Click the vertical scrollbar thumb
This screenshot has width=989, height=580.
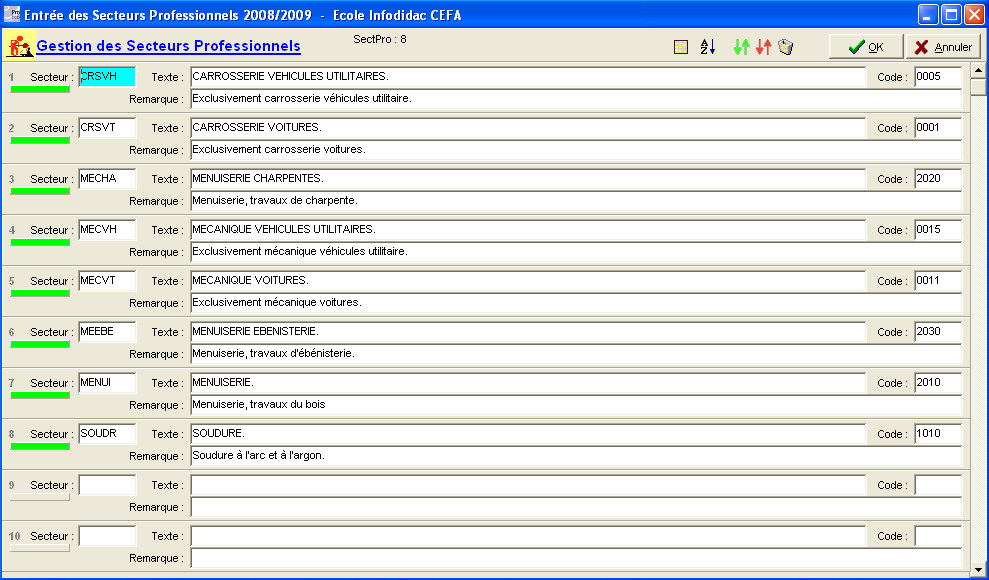click(x=978, y=86)
